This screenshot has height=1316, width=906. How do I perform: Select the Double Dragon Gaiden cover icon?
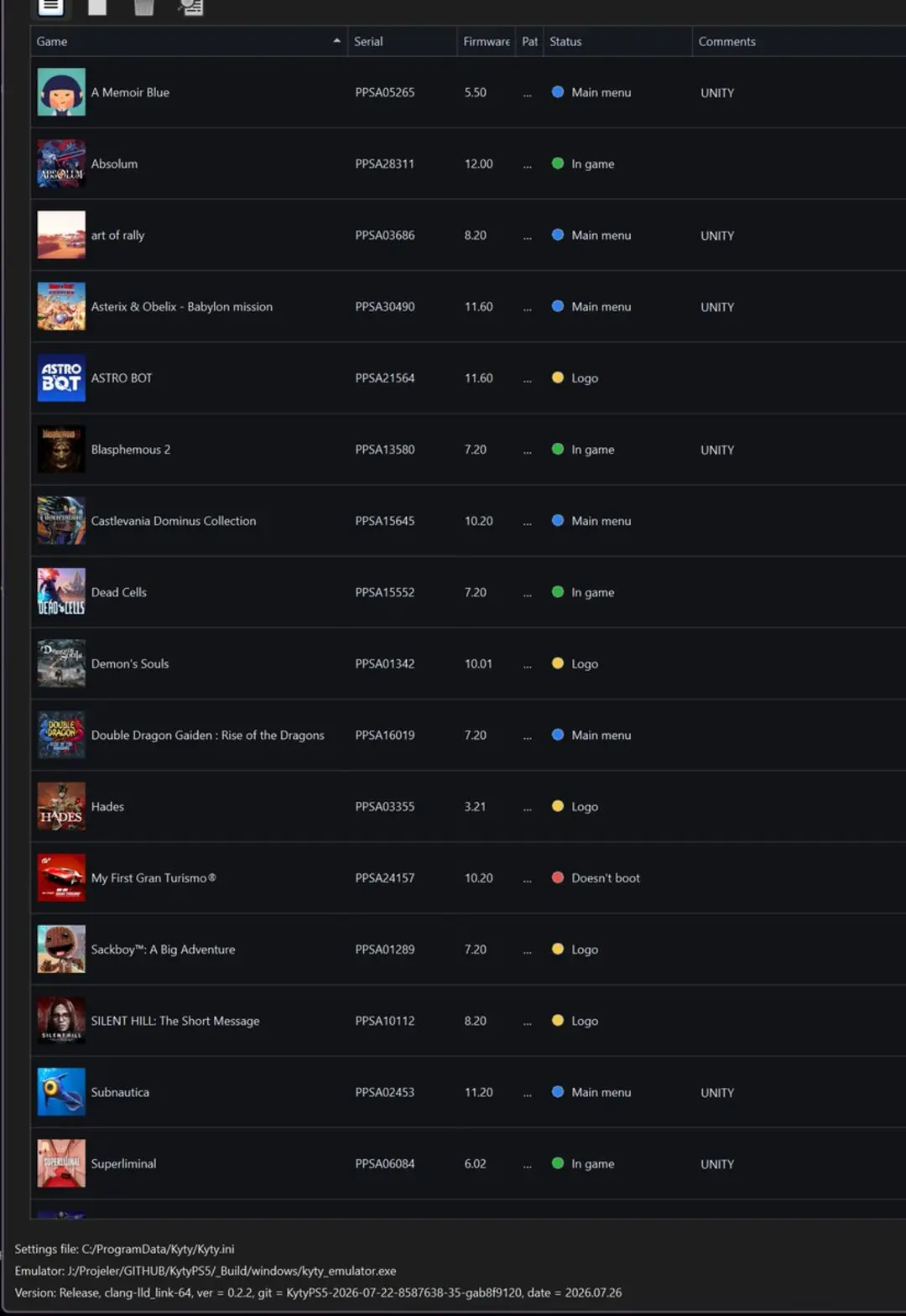click(x=61, y=735)
